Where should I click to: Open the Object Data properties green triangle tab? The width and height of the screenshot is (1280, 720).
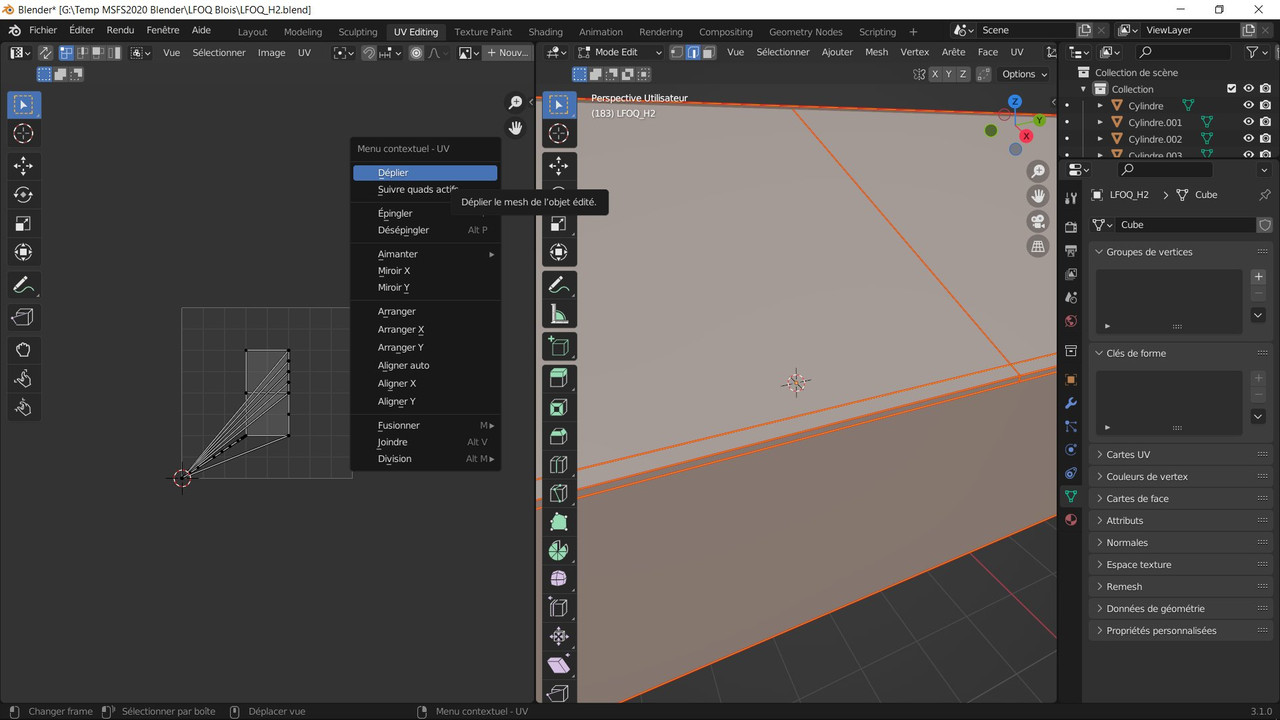pyautogui.click(x=1071, y=496)
